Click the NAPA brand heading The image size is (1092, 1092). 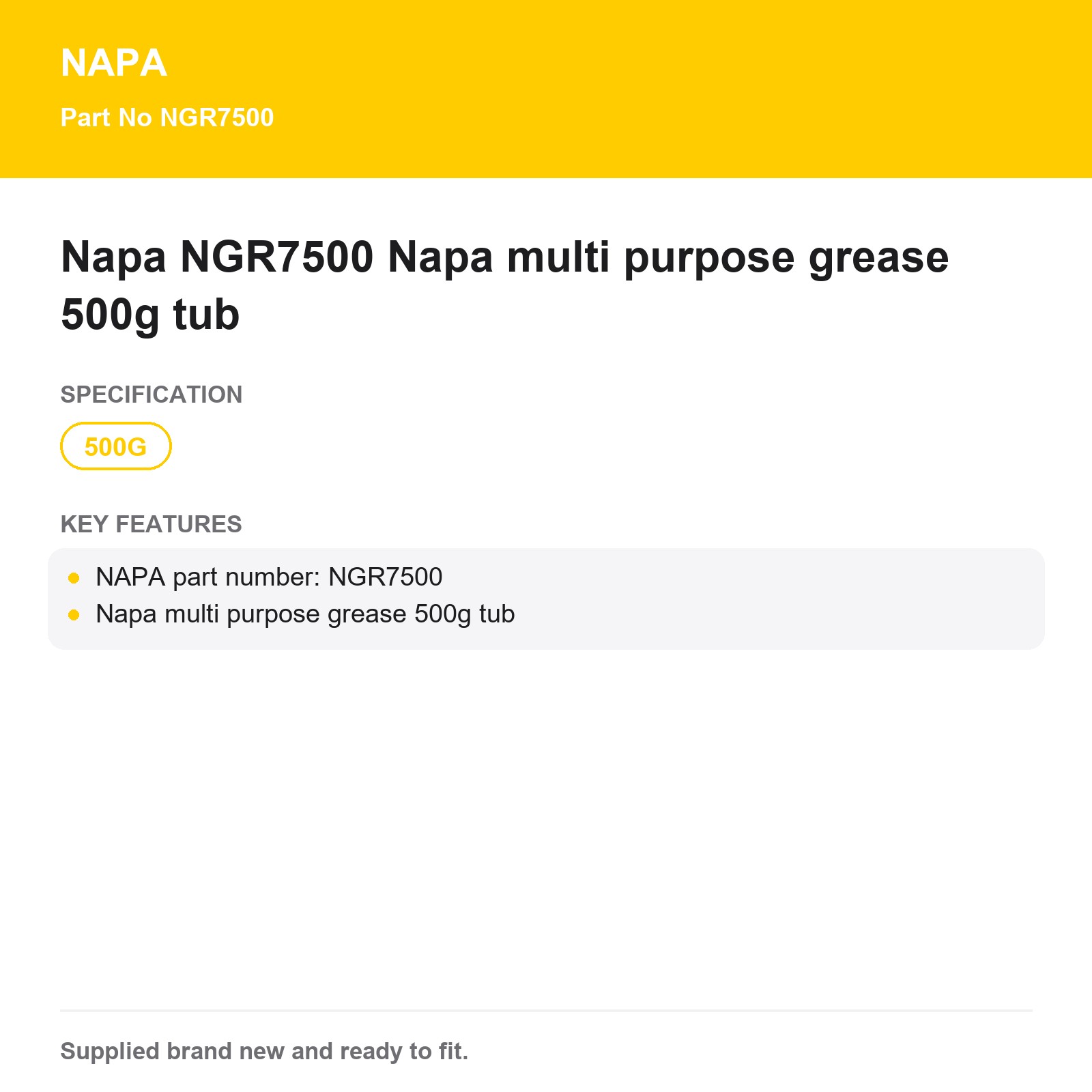(x=114, y=63)
